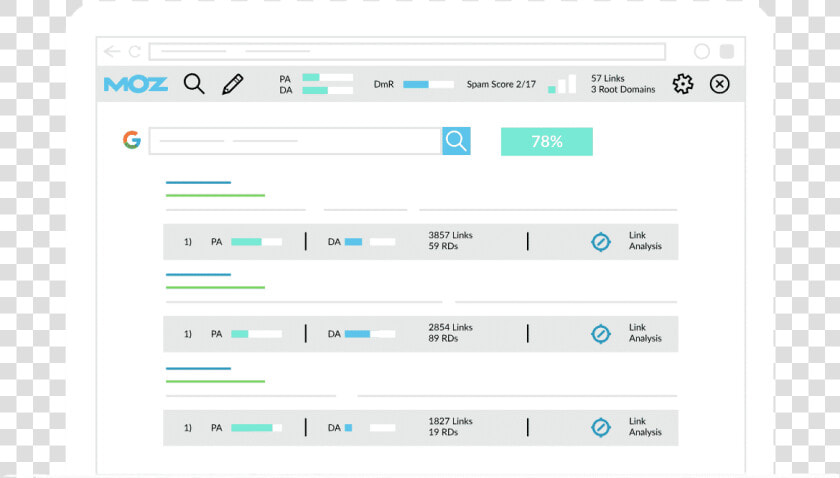Click the '3857 Links' text
840x478 pixels.
450,235
